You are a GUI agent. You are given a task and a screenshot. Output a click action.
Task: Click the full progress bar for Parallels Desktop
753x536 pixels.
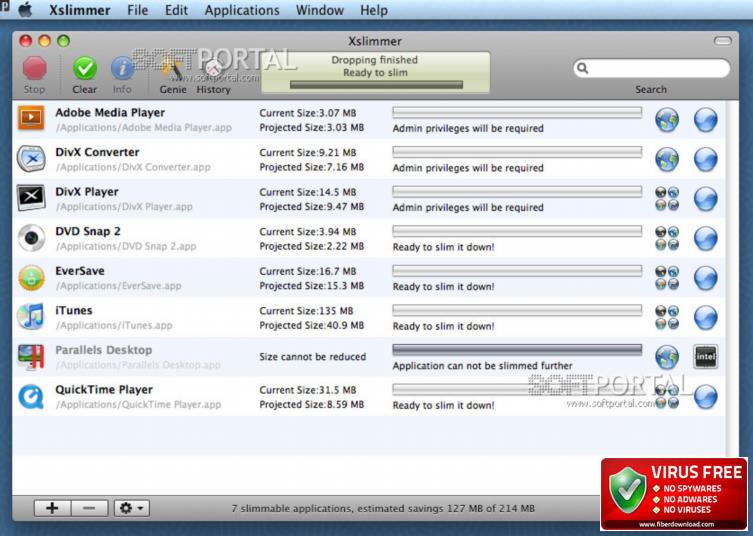pos(517,350)
